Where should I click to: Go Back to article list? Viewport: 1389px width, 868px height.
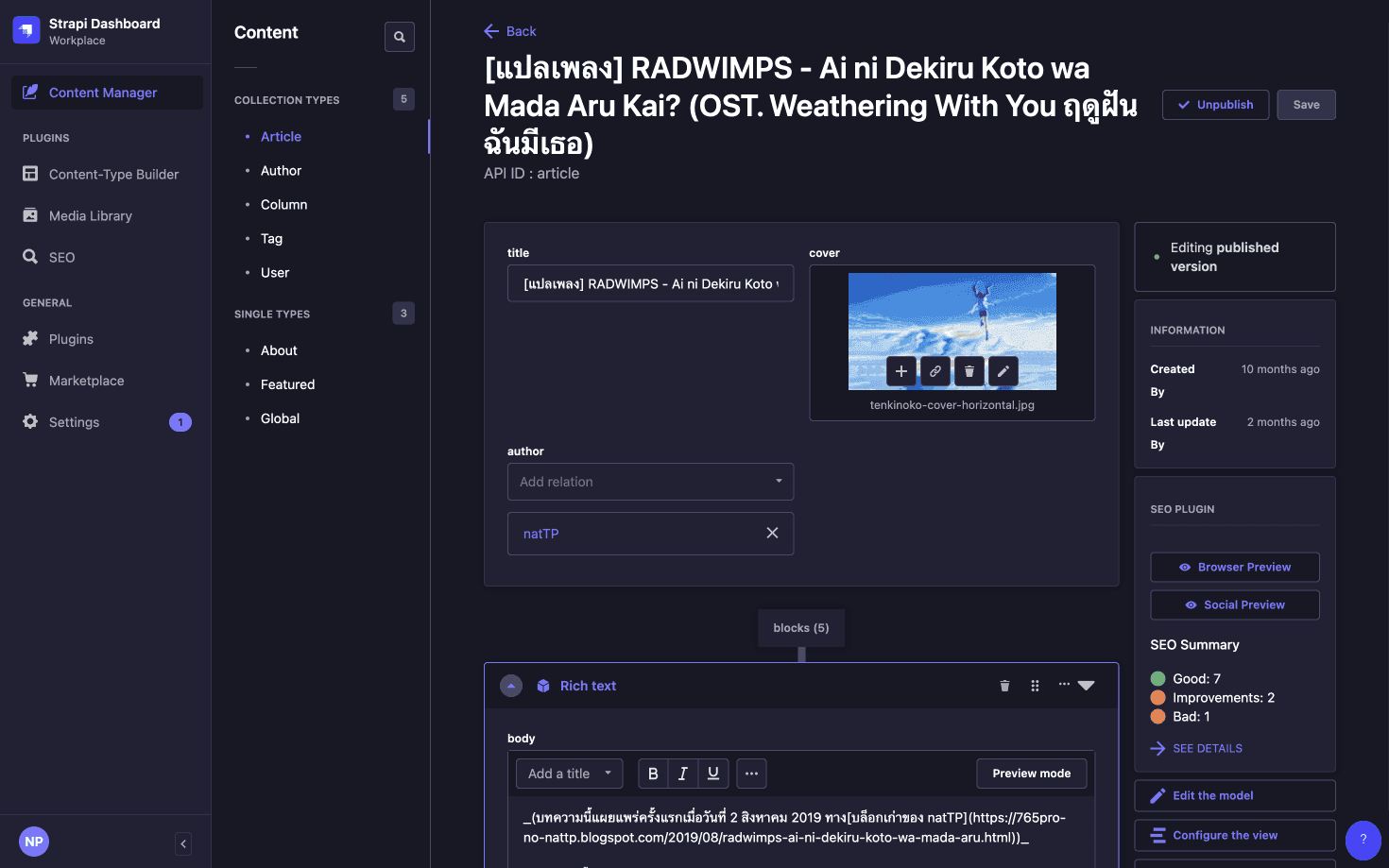click(510, 31)
